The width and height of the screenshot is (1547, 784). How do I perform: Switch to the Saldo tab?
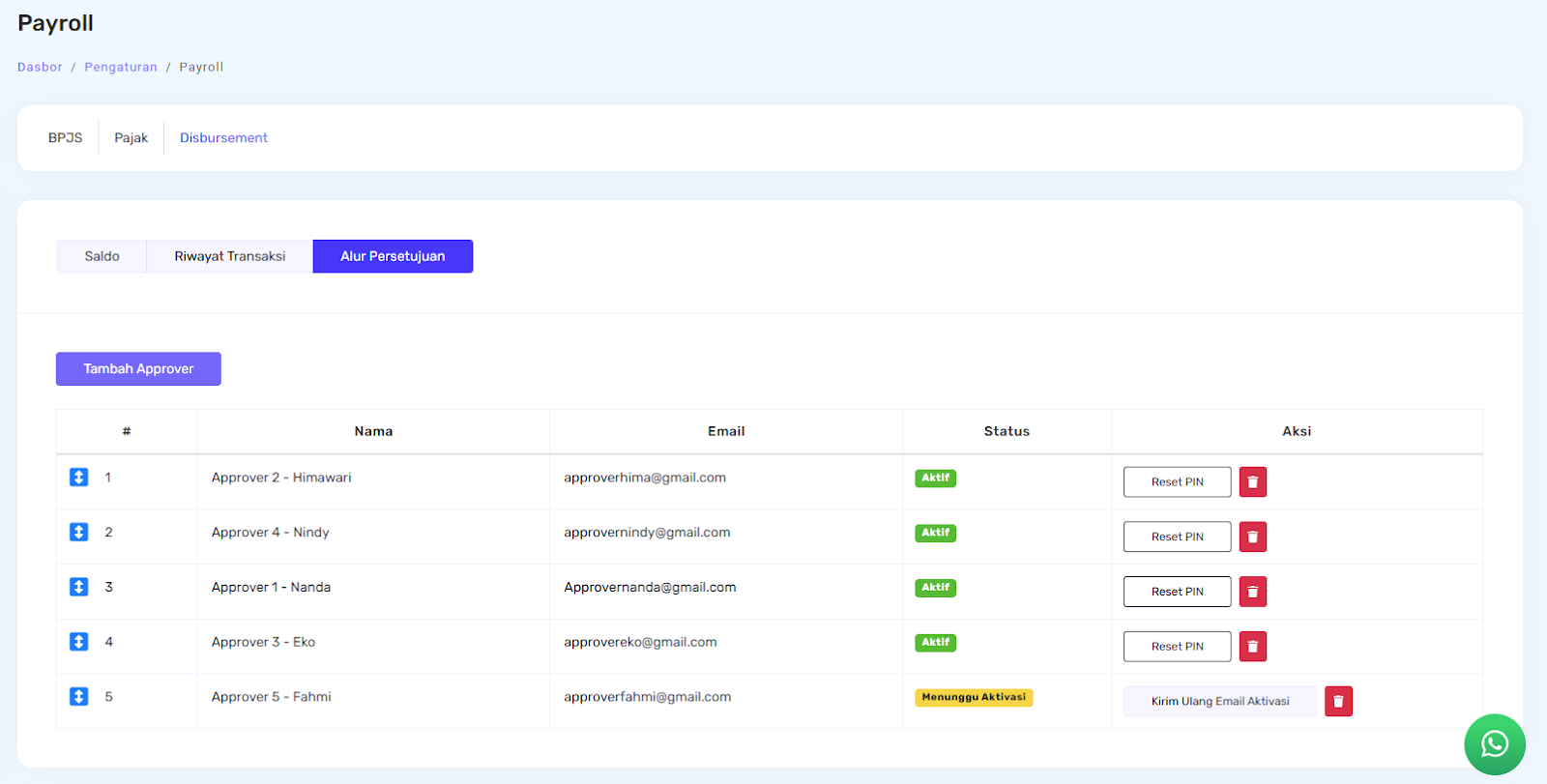point(102,256)
